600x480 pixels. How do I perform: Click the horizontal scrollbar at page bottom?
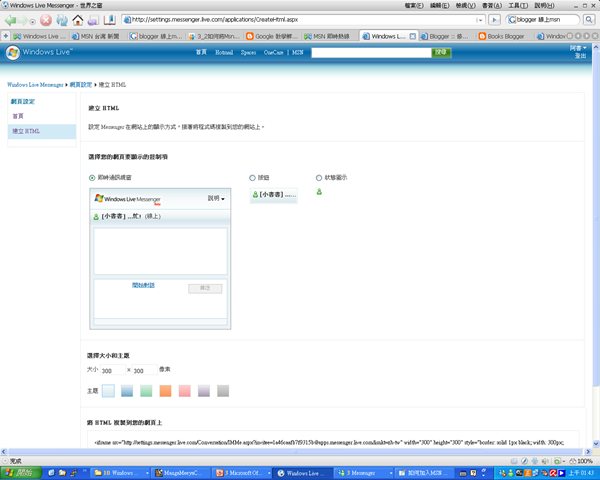[296, 452]
